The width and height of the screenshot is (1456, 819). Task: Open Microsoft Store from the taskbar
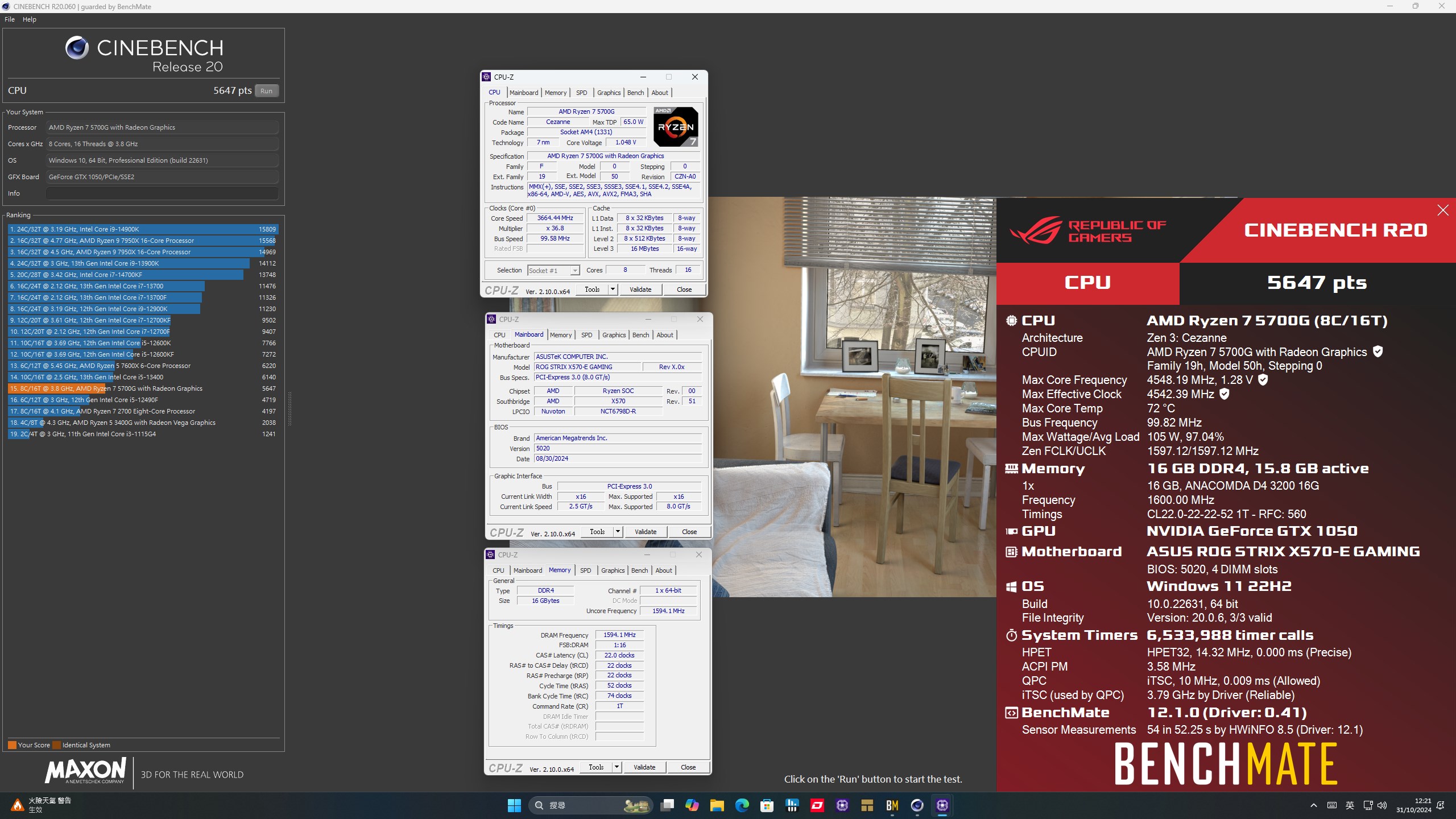click(767, 805)
